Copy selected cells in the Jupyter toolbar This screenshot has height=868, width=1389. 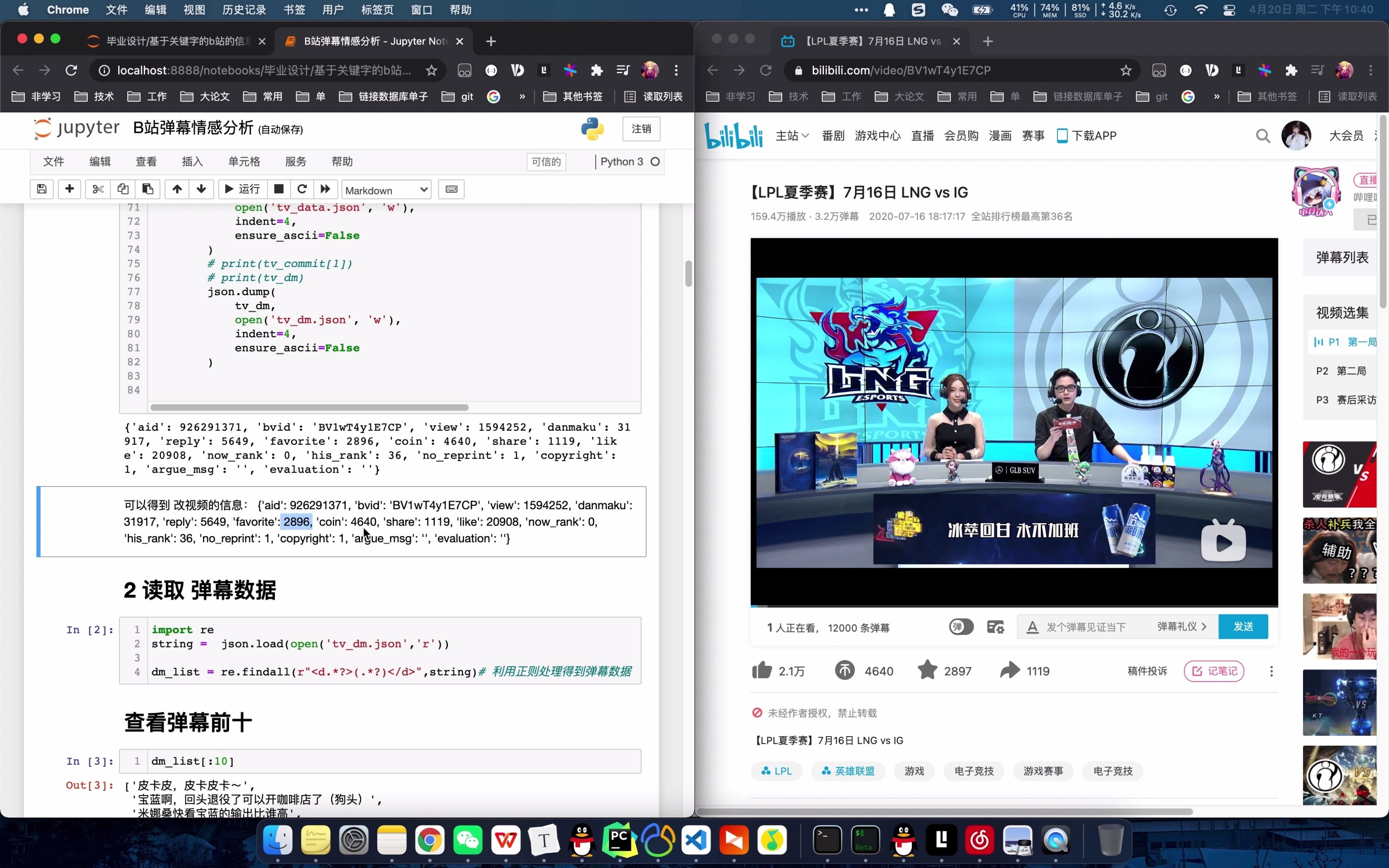pyautogui.click(x=123, y=189)
